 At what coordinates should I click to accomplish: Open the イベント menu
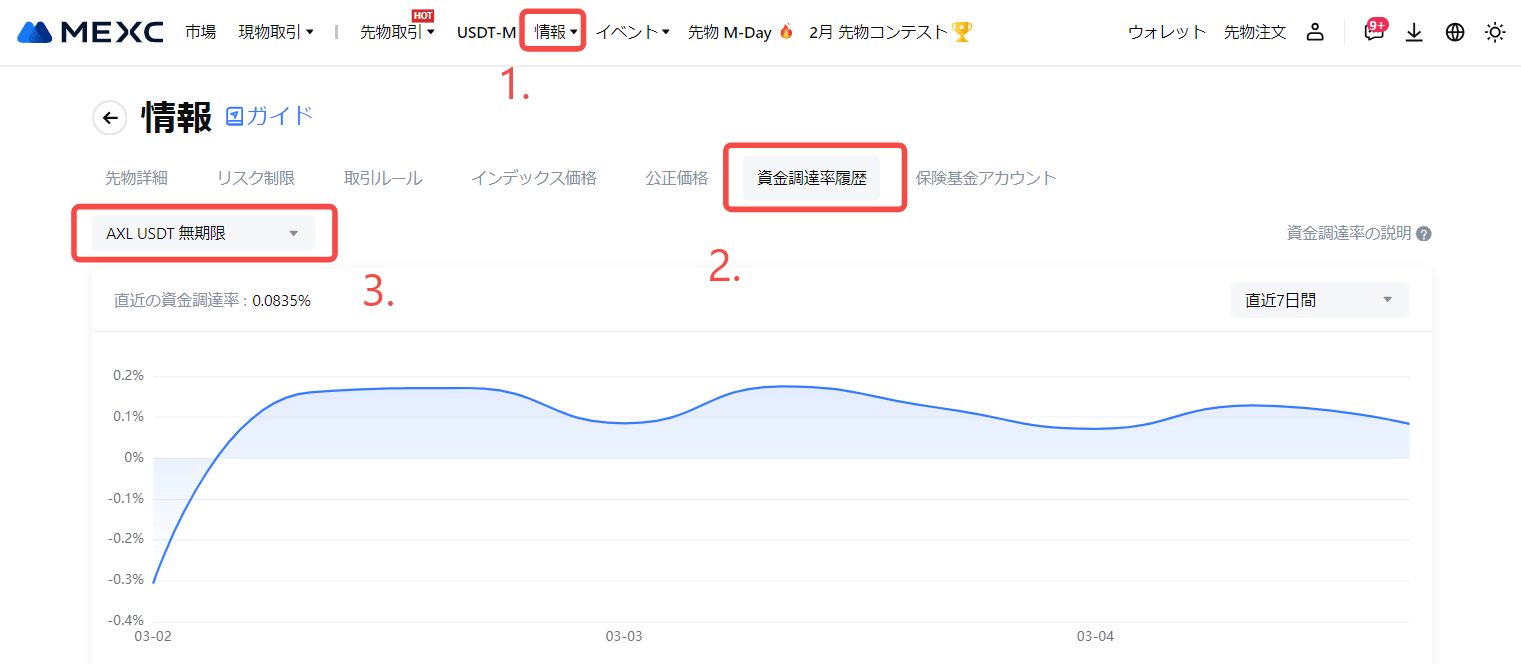[632, 32]
